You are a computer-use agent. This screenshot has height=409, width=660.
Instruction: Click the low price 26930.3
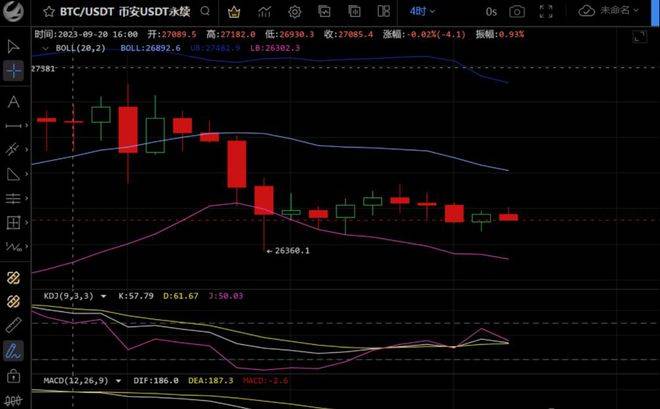(297, 35)
